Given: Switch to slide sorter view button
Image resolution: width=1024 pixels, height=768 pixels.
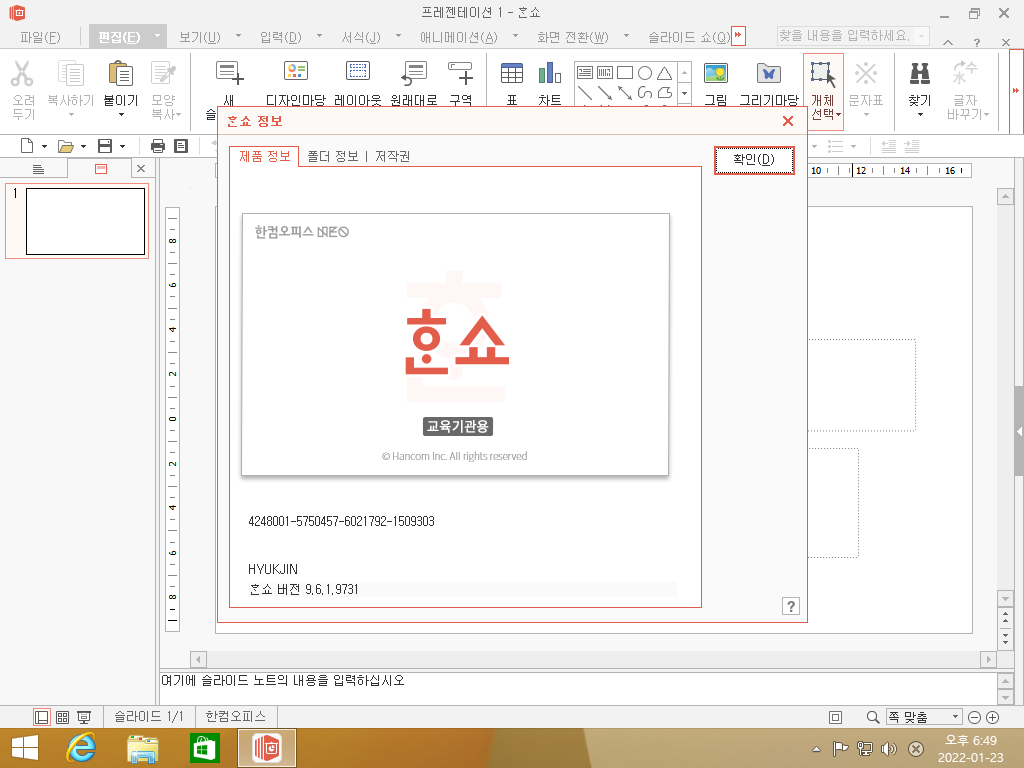Looking at the screenshot, I should click(x=63, y=717).
